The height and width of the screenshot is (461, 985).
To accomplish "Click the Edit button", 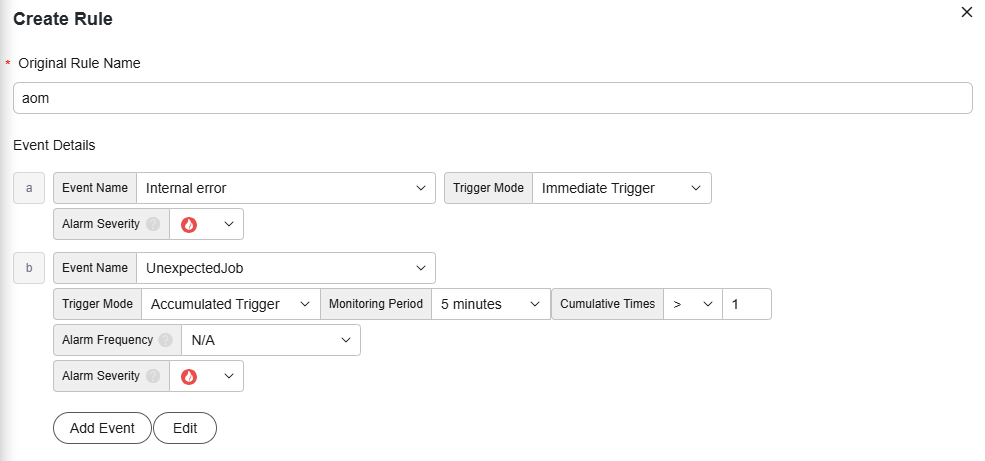I will pos(185,428).
